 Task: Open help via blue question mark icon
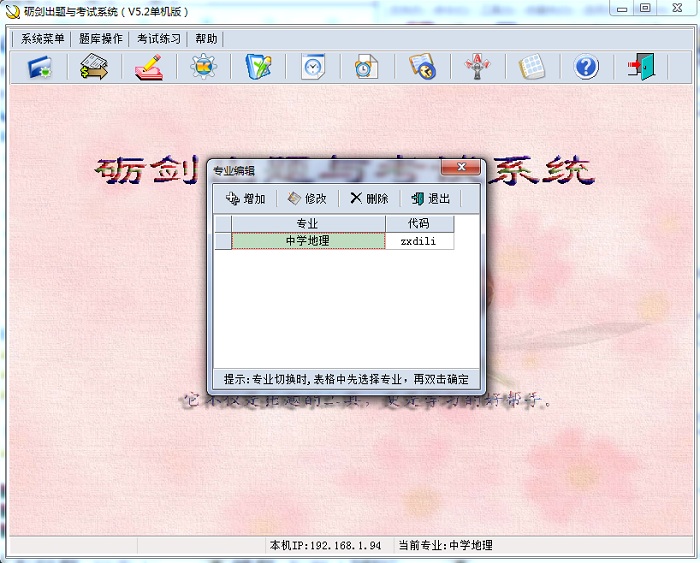(585, 67)
